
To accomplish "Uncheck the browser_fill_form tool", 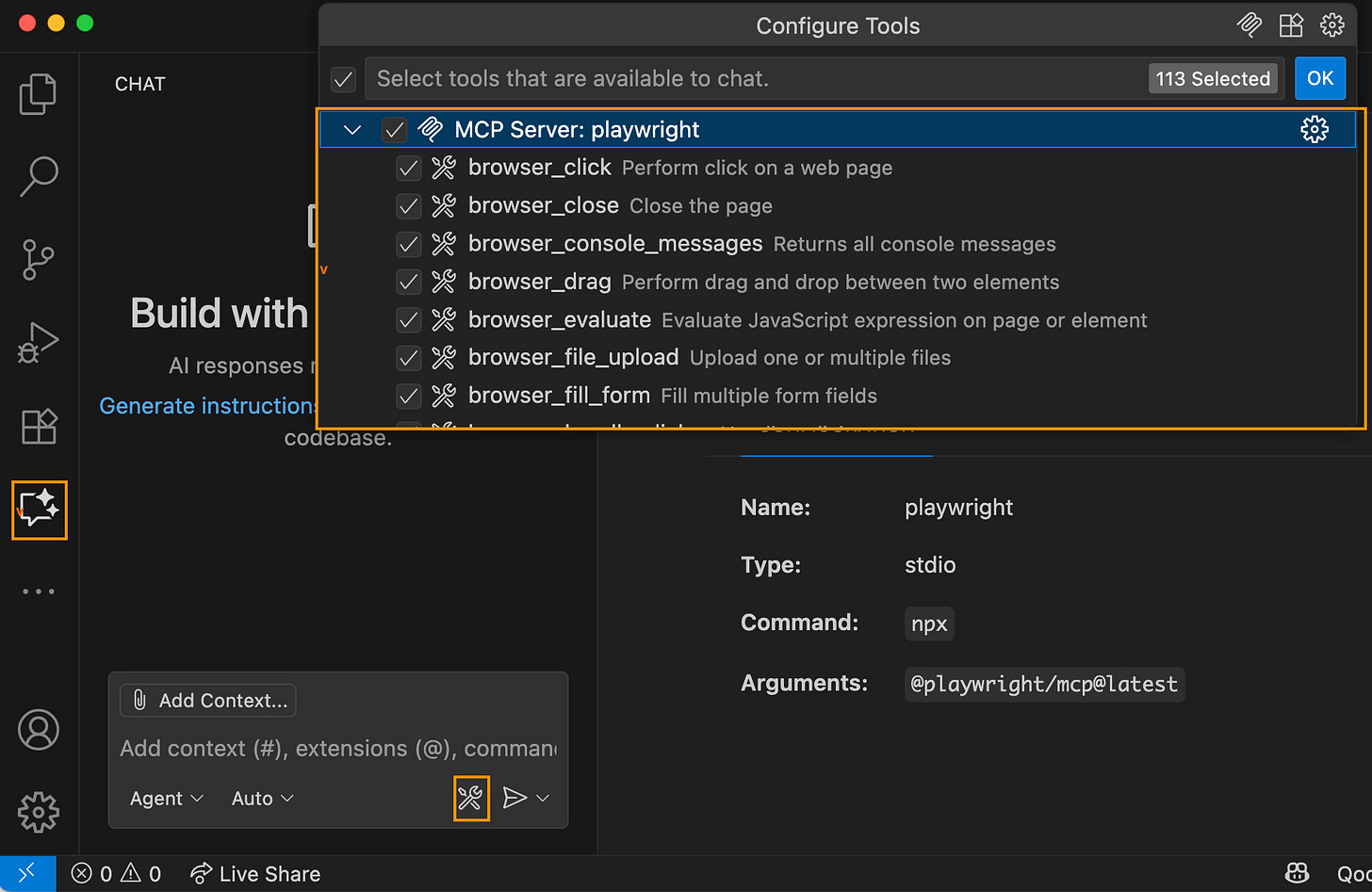I will pos(408,396).
